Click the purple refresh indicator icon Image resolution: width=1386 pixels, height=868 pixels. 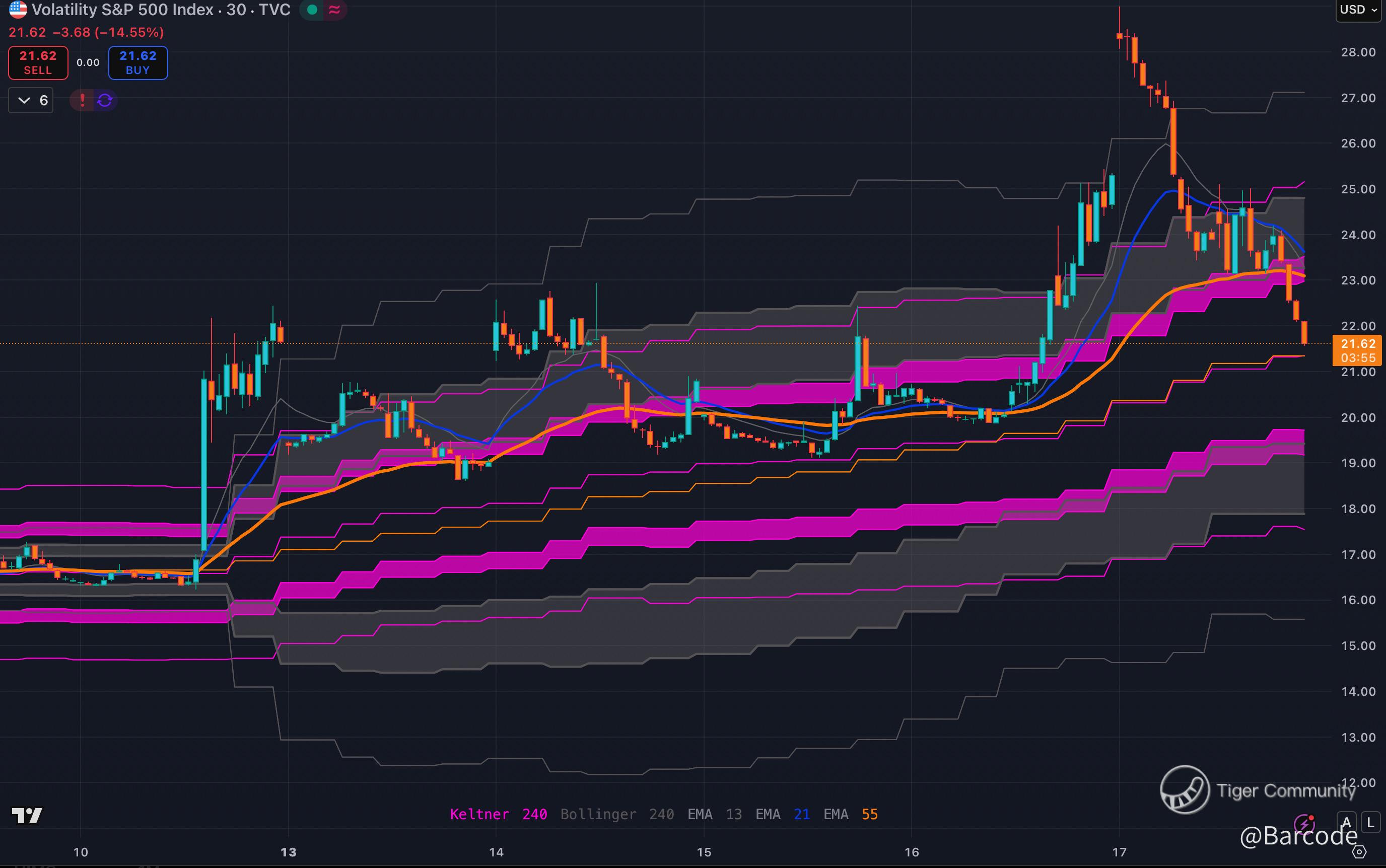point(105,101)
